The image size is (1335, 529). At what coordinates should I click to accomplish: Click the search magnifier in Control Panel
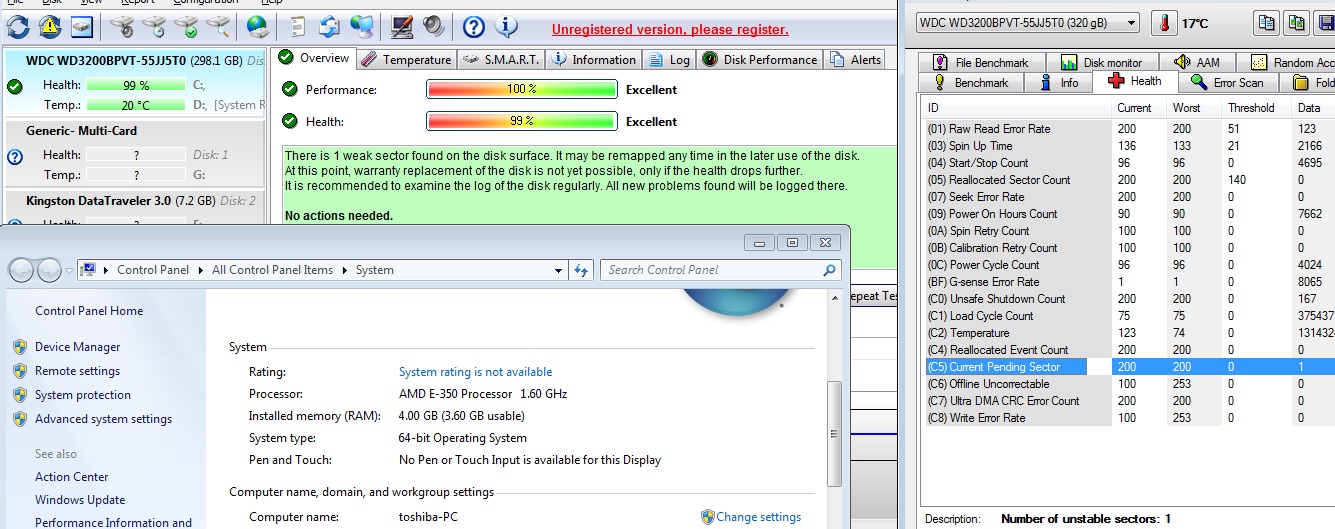tap(829, 270)
